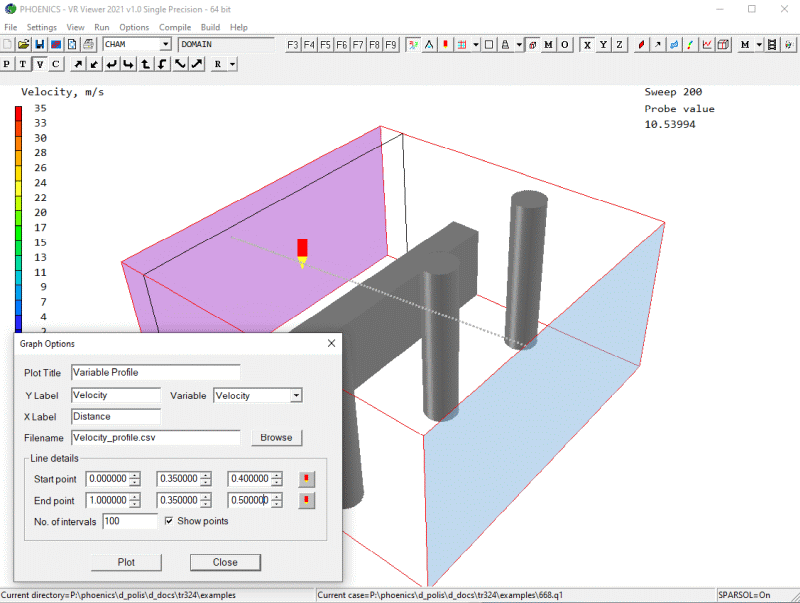Open the R dropdown arrow
Image resolution: width=800 pixels, height=603 pixels.
click(232, 64)
